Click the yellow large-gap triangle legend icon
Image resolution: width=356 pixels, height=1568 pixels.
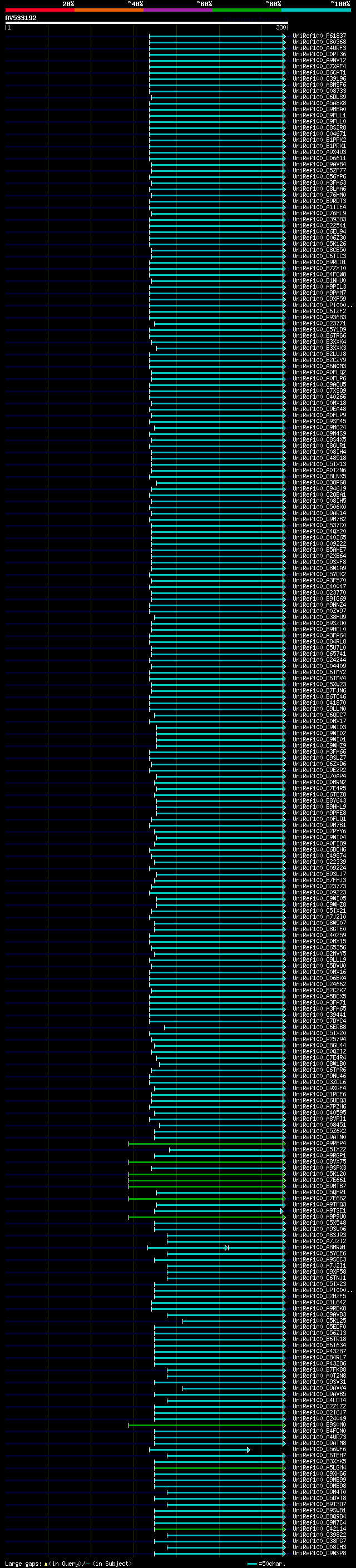click(46, 1563)
